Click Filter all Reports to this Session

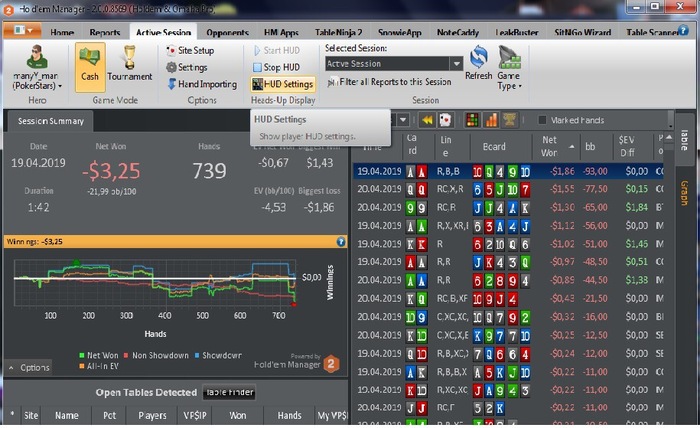(390, 82)
